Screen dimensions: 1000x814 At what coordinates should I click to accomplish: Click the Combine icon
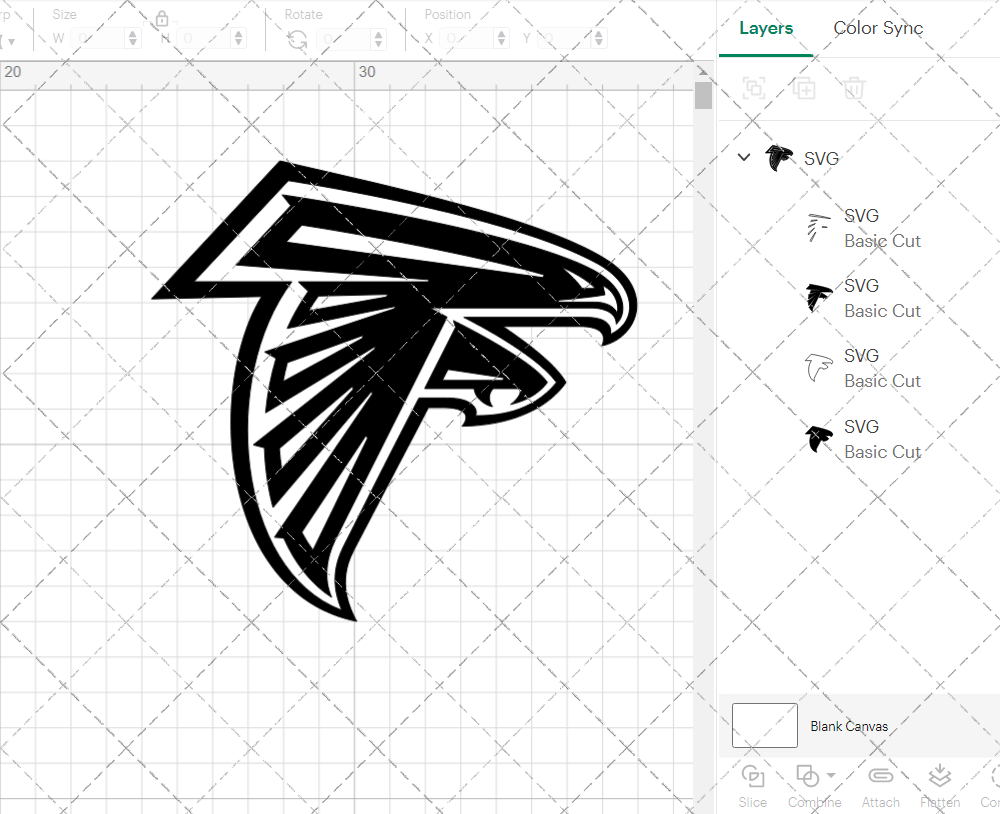pos(808,775)
